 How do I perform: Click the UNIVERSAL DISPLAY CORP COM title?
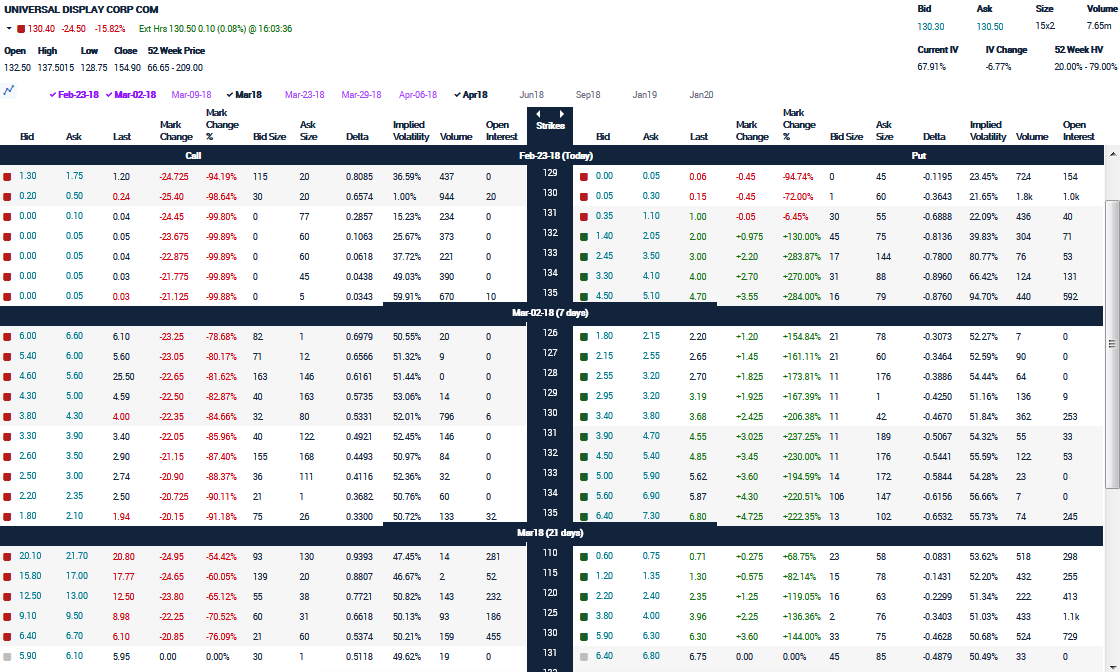[81, 10]
